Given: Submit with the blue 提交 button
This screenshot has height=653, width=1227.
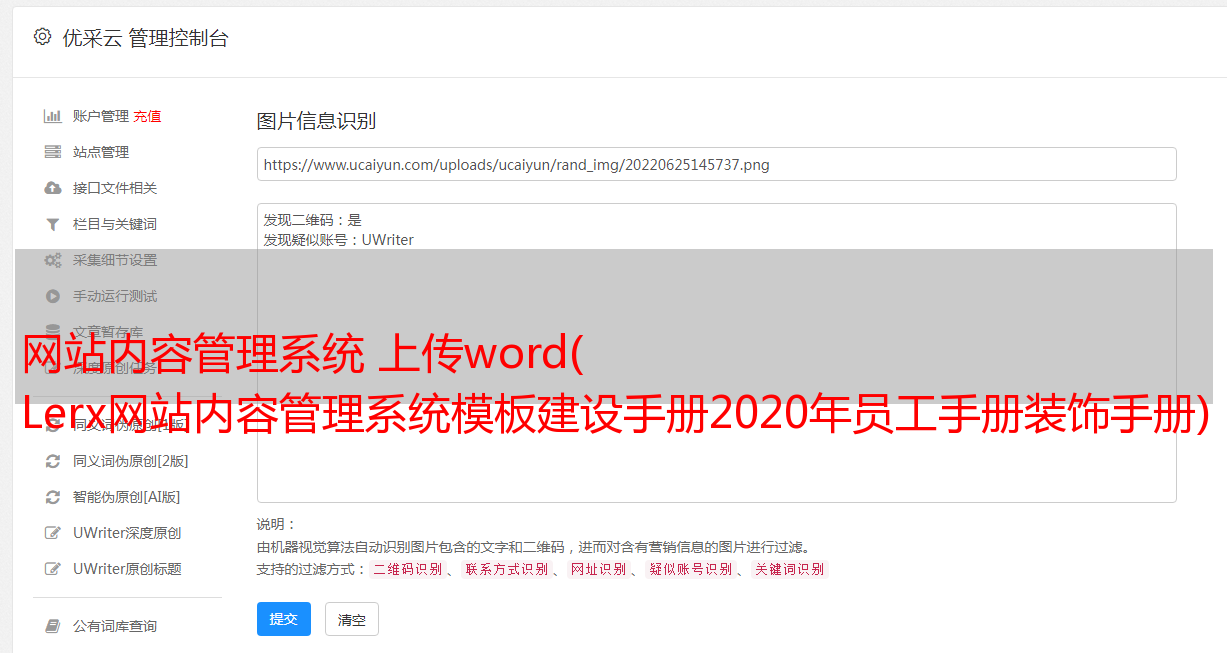Looking at the screenshot, I should pos(284,619).
